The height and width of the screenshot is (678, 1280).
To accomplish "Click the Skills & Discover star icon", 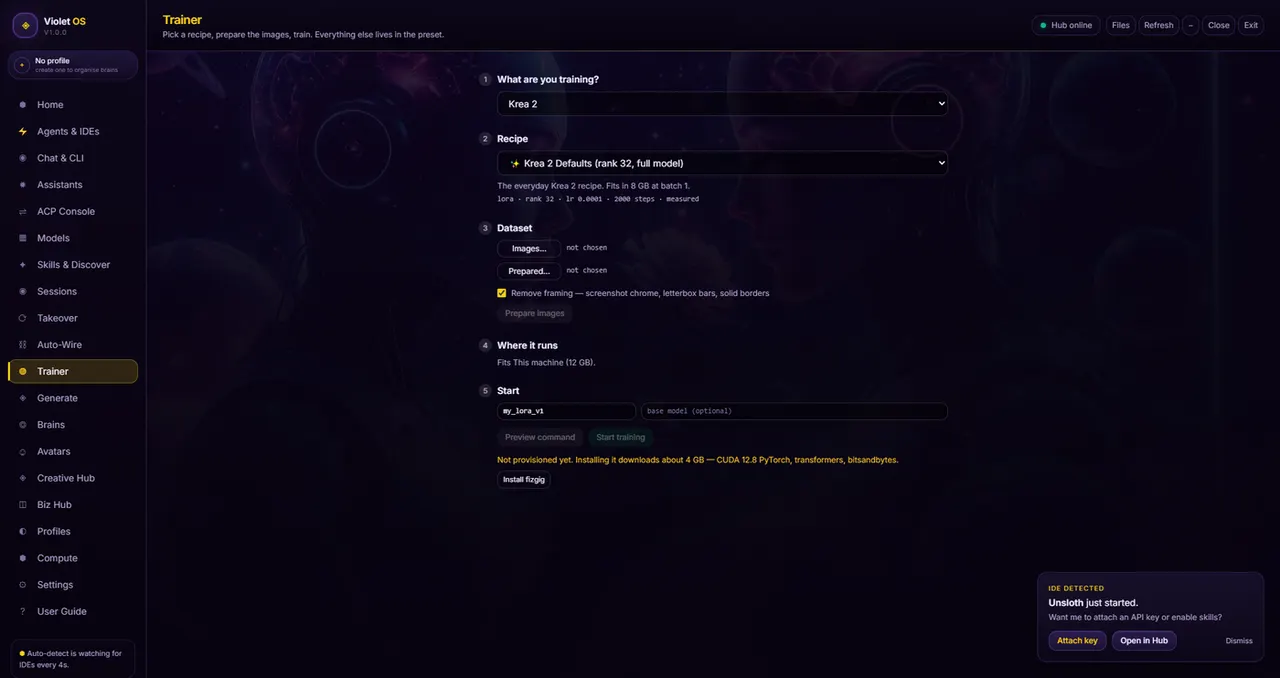I will [x=23, y=265].
